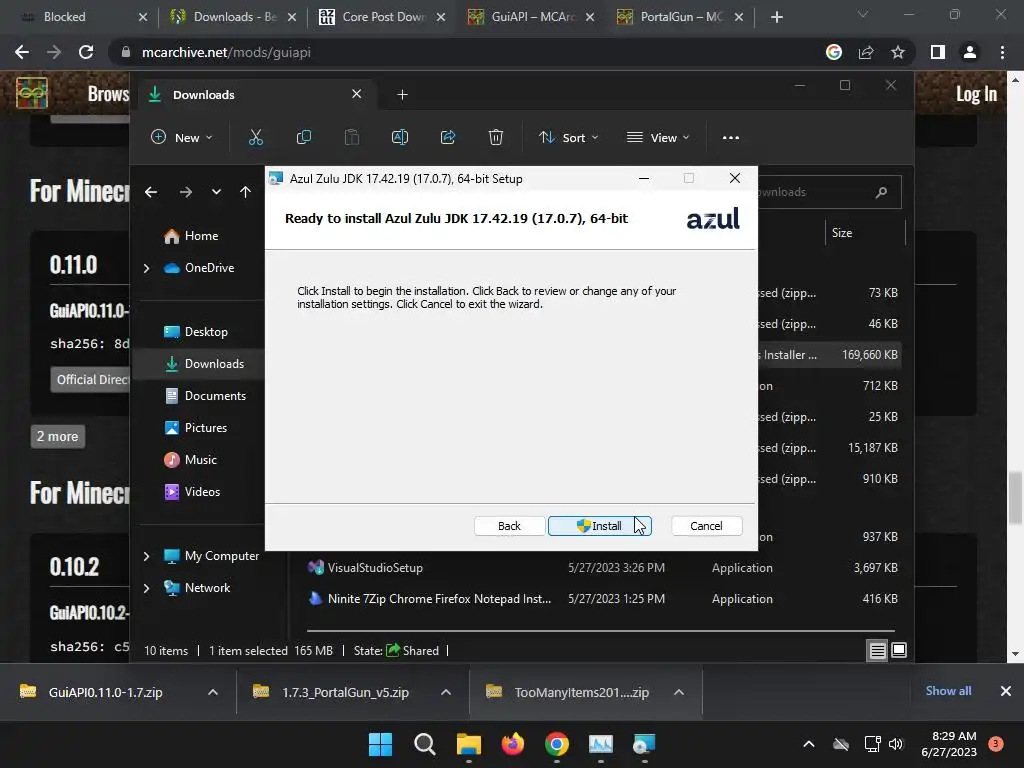Bookmark this page with the star icon
Screen dimensions: 1024x768
coord(898,52)
